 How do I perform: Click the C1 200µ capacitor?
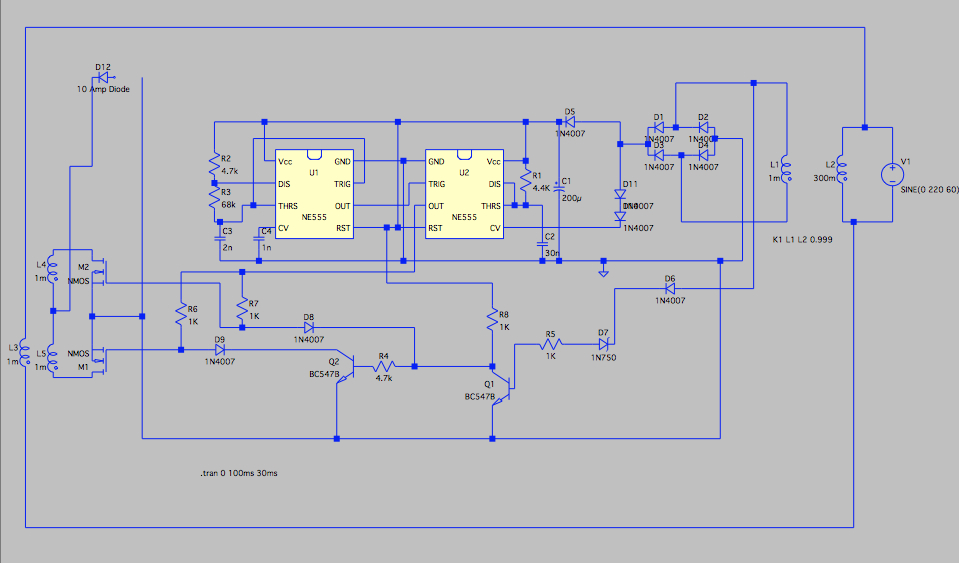[559, 189]
